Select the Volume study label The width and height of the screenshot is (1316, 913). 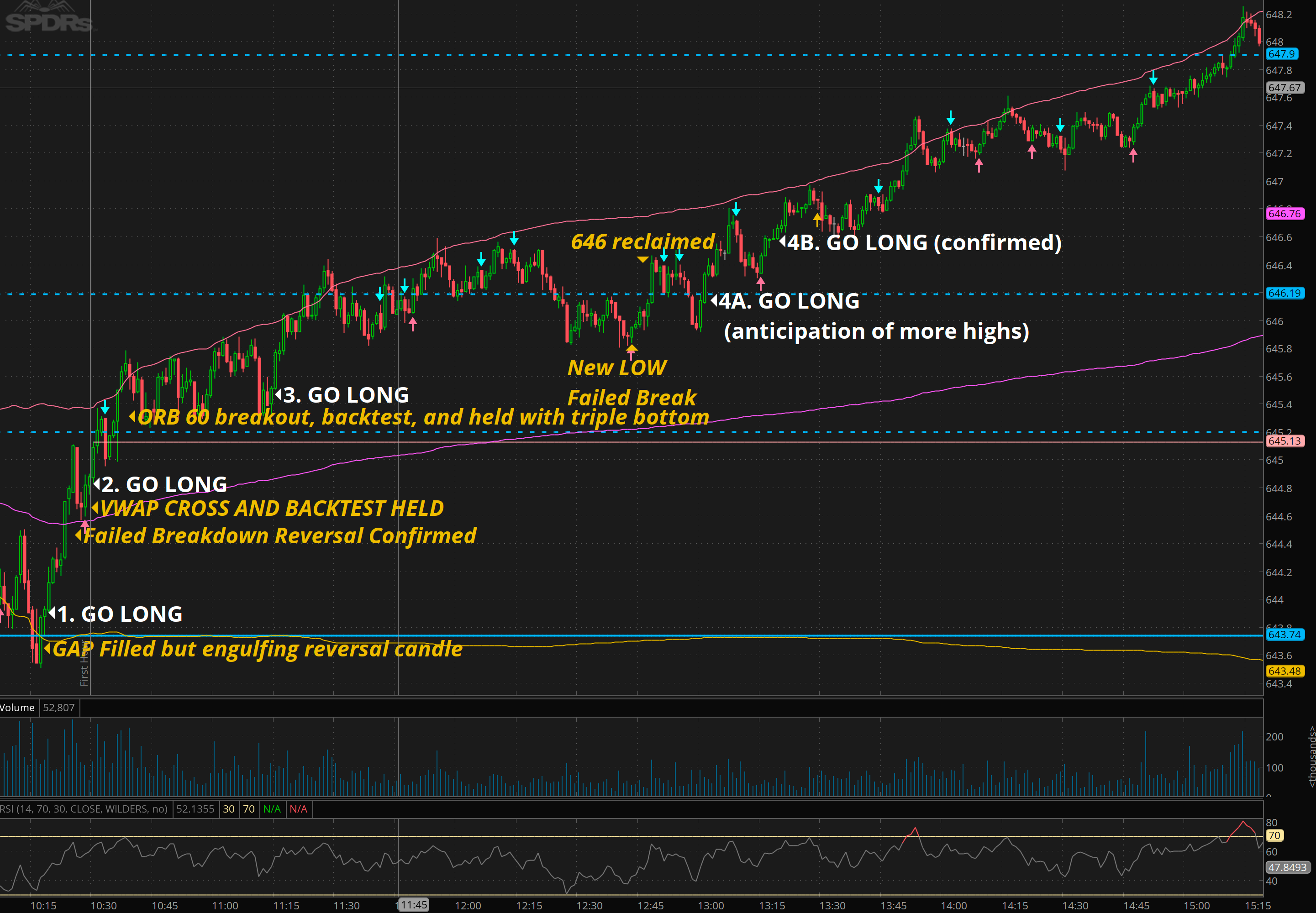[17, 708]
